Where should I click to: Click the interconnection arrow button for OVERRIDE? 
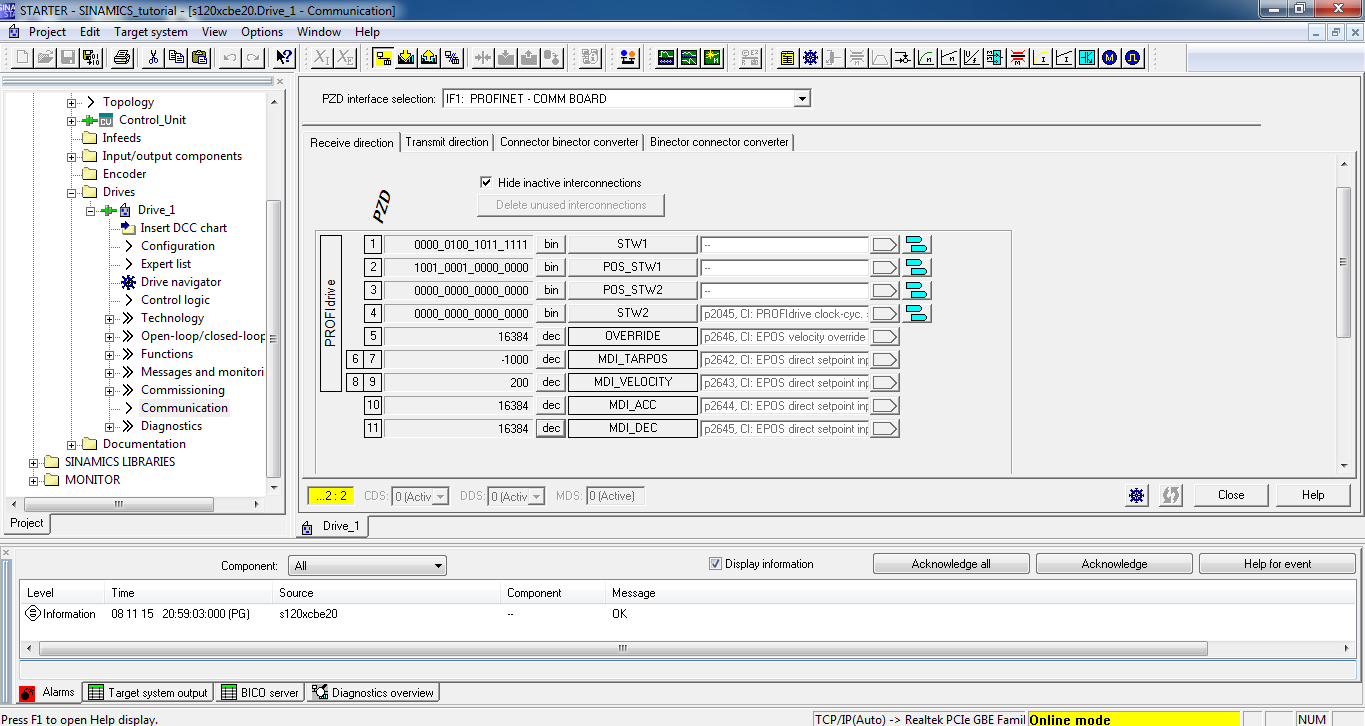click(885, 336)
